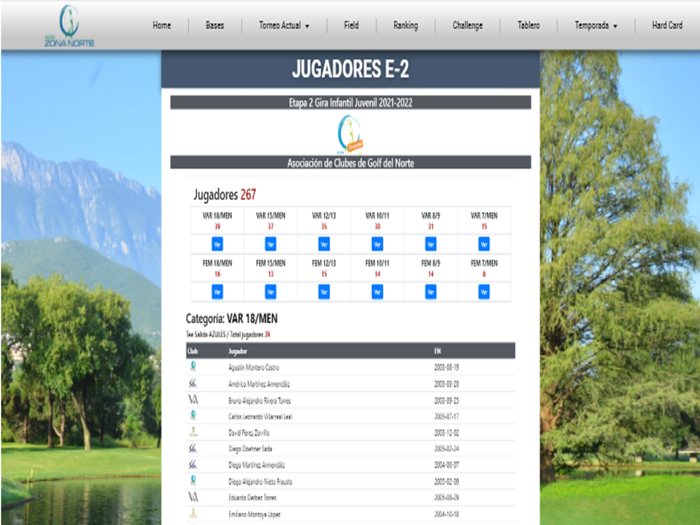Viewport: 700px width, 525px height.
Task: Click birth date 2004-10-18
Action: pos(446,514)
